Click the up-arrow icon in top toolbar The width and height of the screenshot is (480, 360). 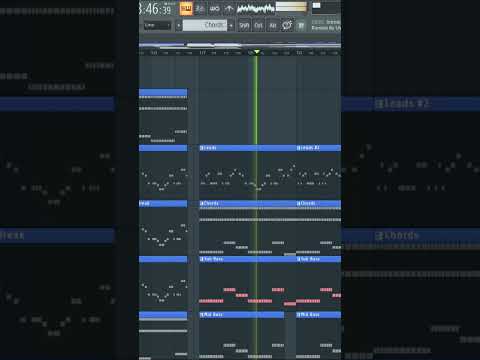[x=229, y=9]
